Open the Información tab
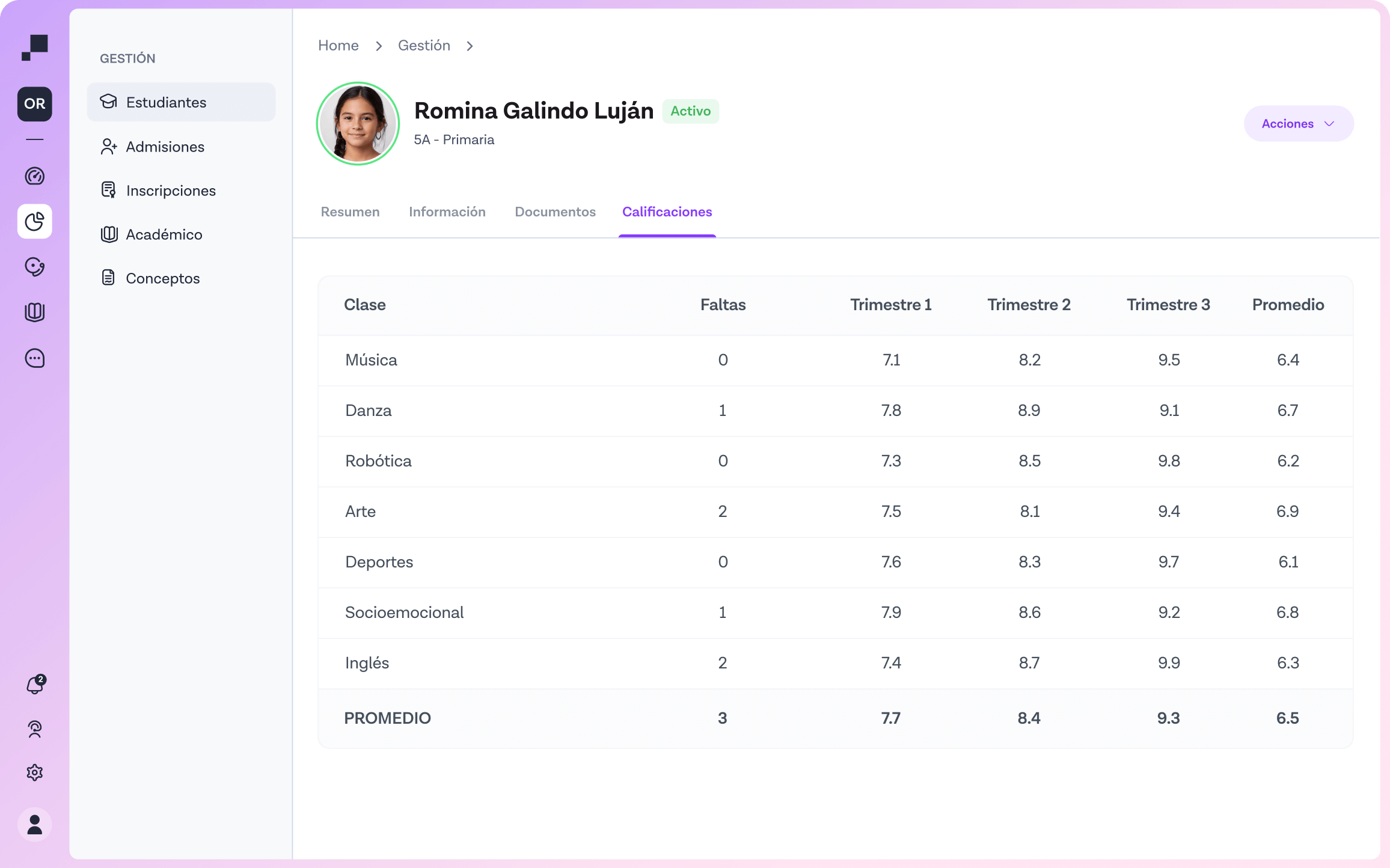Image resolution: width=1390 pixels, height=868 pixels. (x=447, y=212)
